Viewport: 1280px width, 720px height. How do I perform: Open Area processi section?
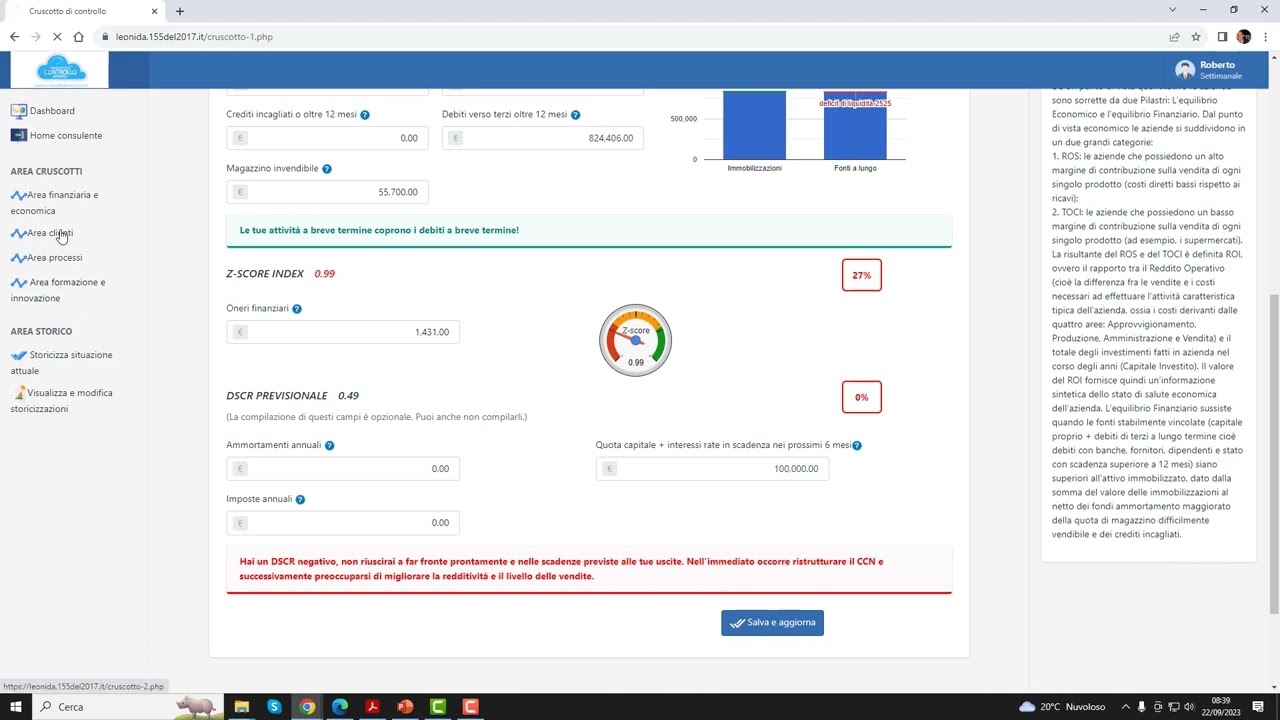55,258
